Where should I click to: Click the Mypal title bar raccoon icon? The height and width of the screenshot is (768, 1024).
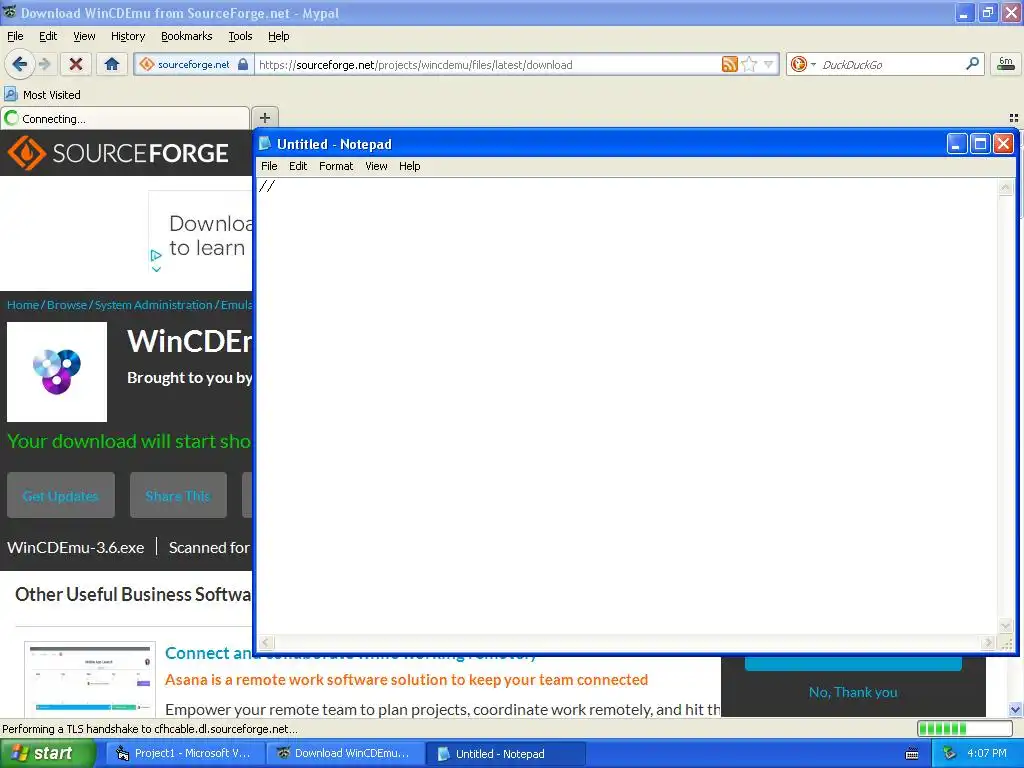coord(9,12)
